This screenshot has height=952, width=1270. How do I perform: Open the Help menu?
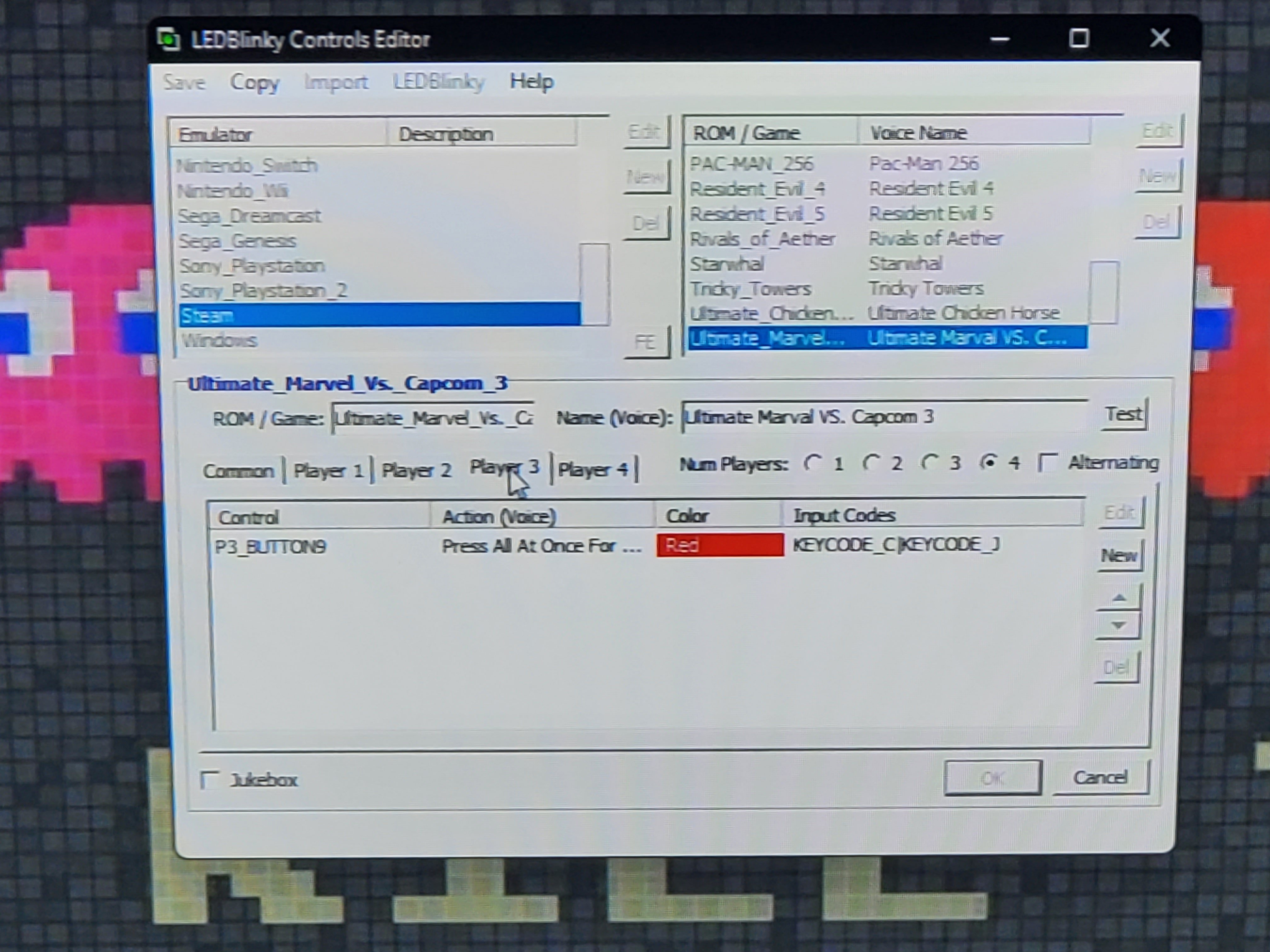click(x=532, y=82)
